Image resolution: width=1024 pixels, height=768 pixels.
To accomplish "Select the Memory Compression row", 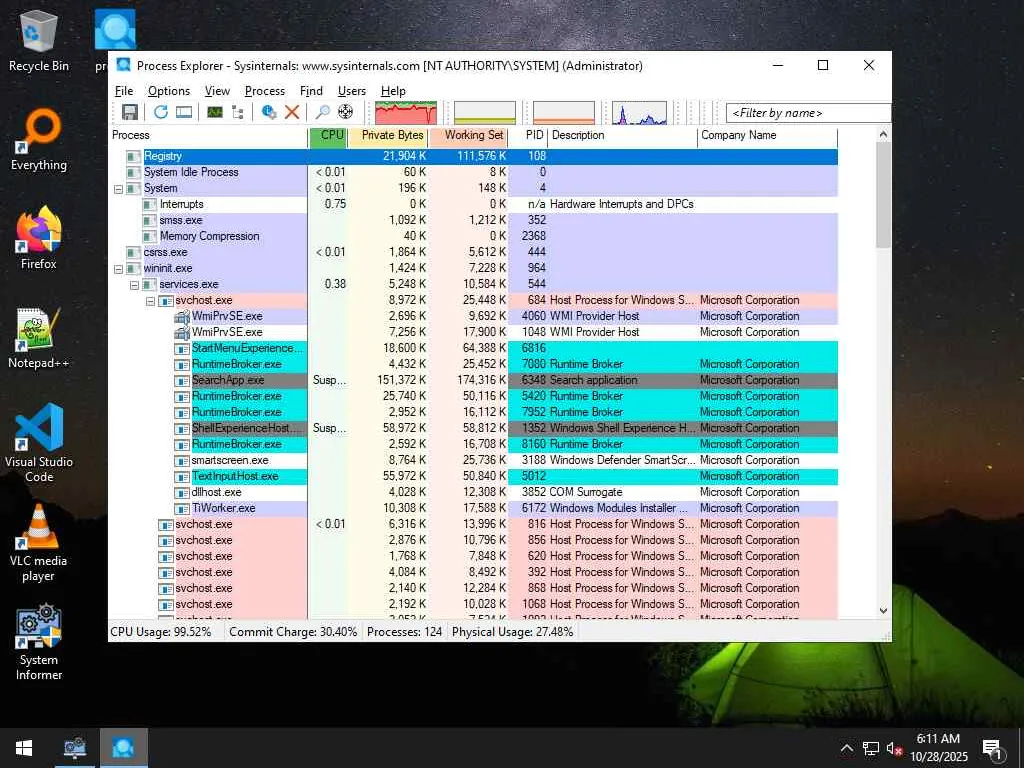I will [474, 236].
